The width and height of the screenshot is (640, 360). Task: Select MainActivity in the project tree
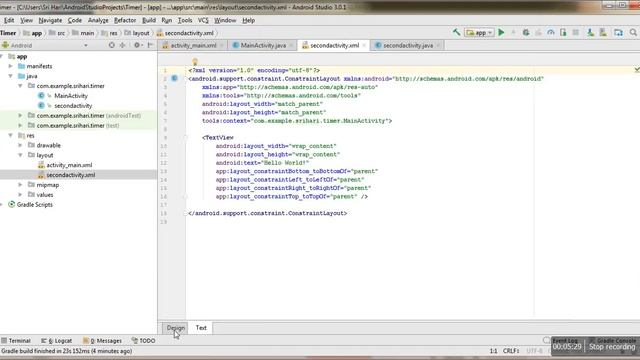coord(71,96)
